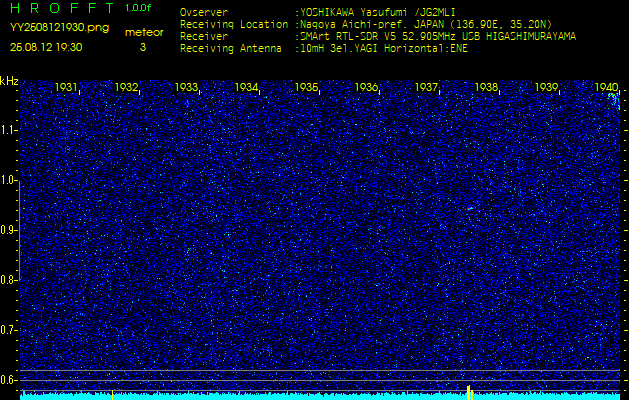Image resolution: width=629 pixels, height=400 pixels.
Task: Select the meteor count value 3
Action: [x=143, y=47]
